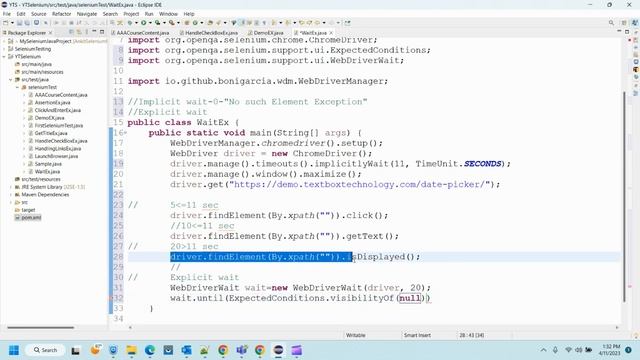This screenshot has height=360, width=640.
Task: Click Writable in status bar
Action: (356, 335)
